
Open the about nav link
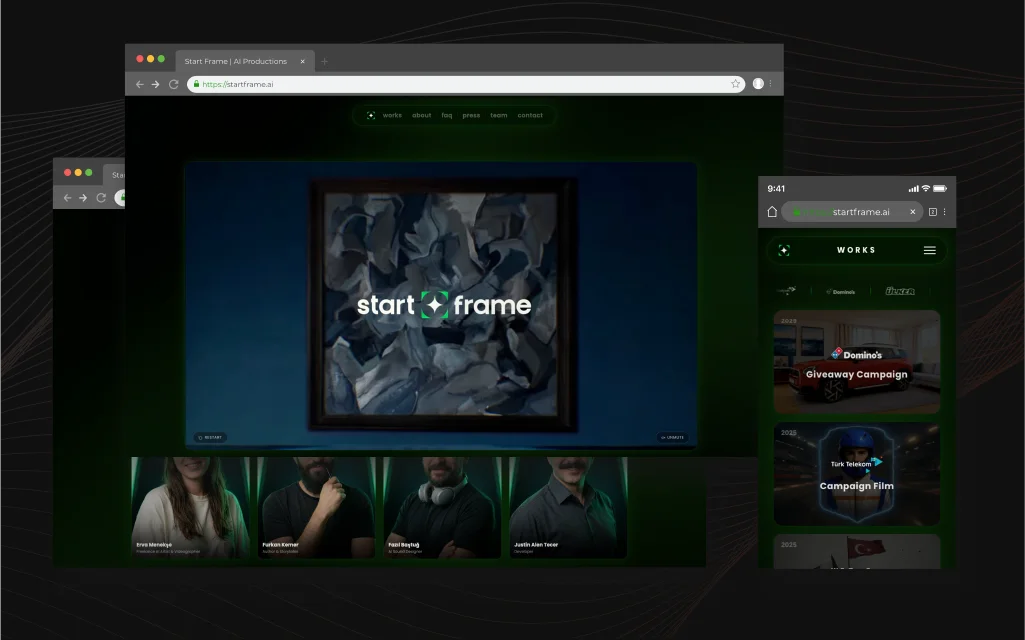pos(422,115)
